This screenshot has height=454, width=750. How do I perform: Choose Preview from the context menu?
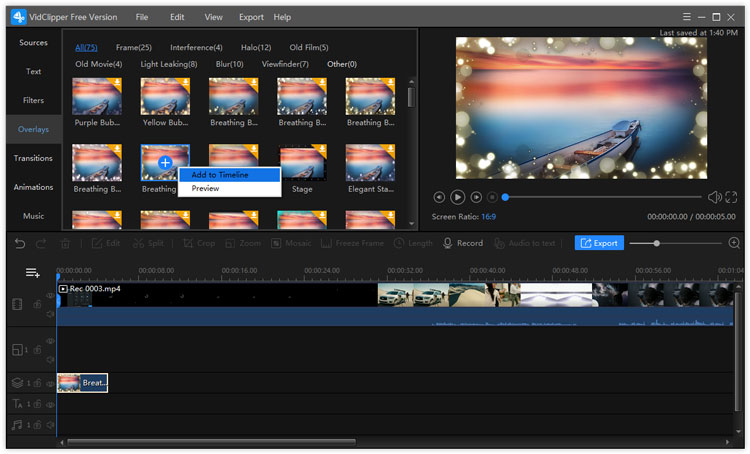pyautogui.click(x=230, y=188)
